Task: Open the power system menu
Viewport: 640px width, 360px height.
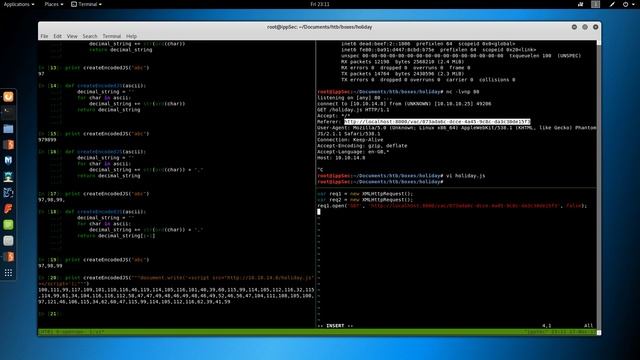Action: coord(628,4)
